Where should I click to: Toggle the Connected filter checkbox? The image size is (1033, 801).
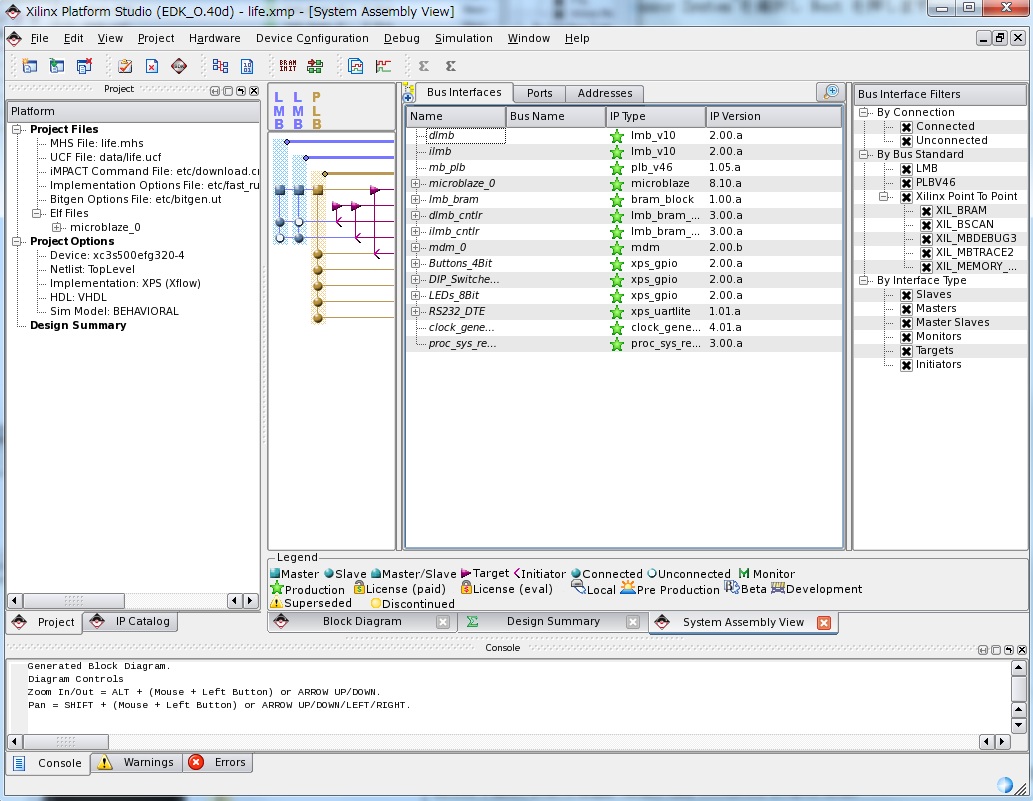coord(907,127)
